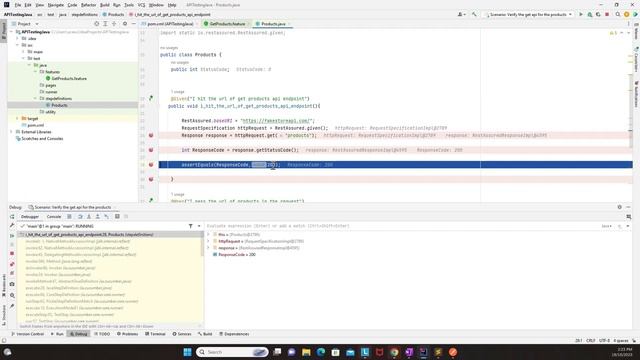Stop the process with the red square icon
This screenshot has height=360, width=640.
pos(607,14)
